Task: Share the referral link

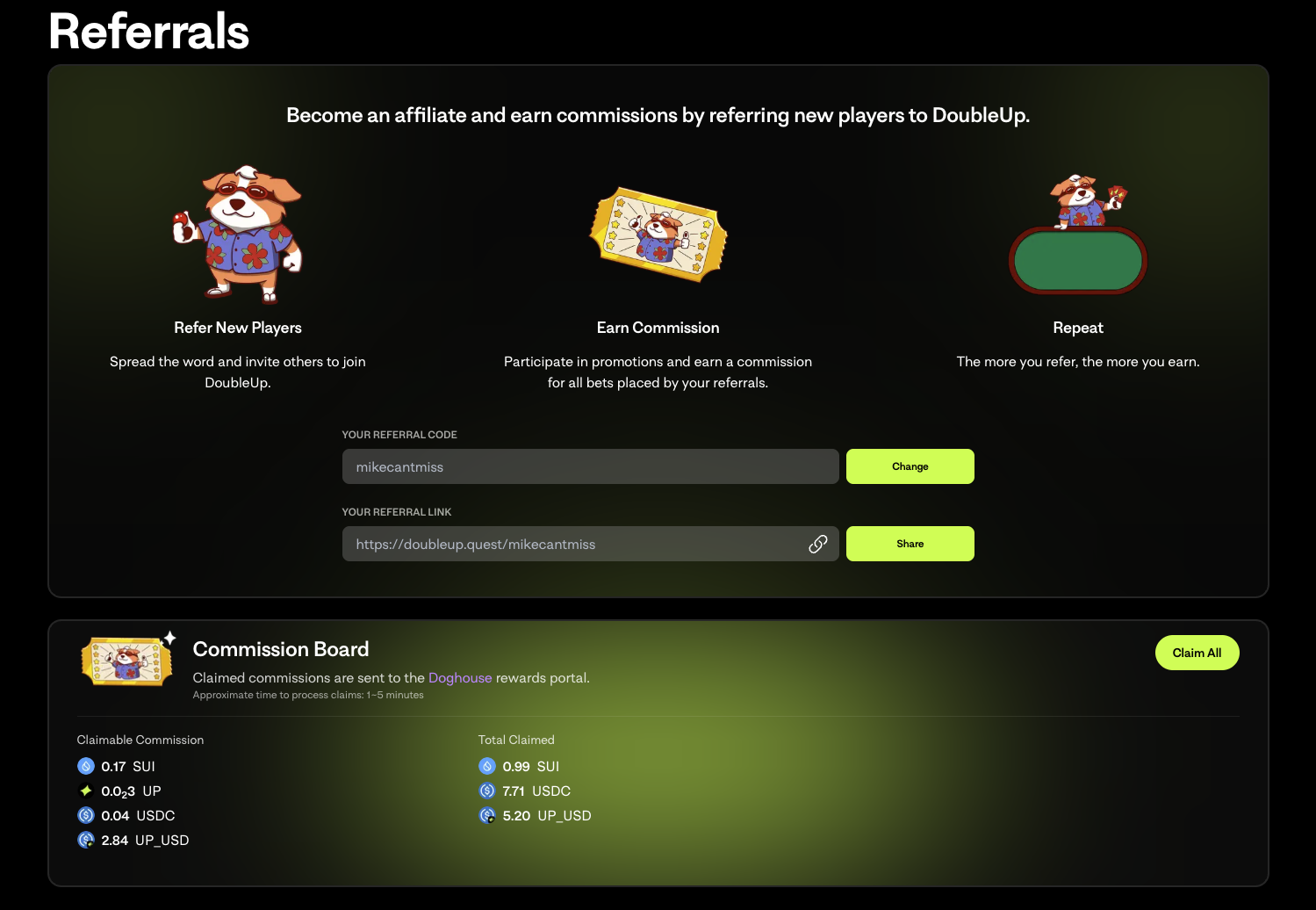Action: click(x=910, y=544)
